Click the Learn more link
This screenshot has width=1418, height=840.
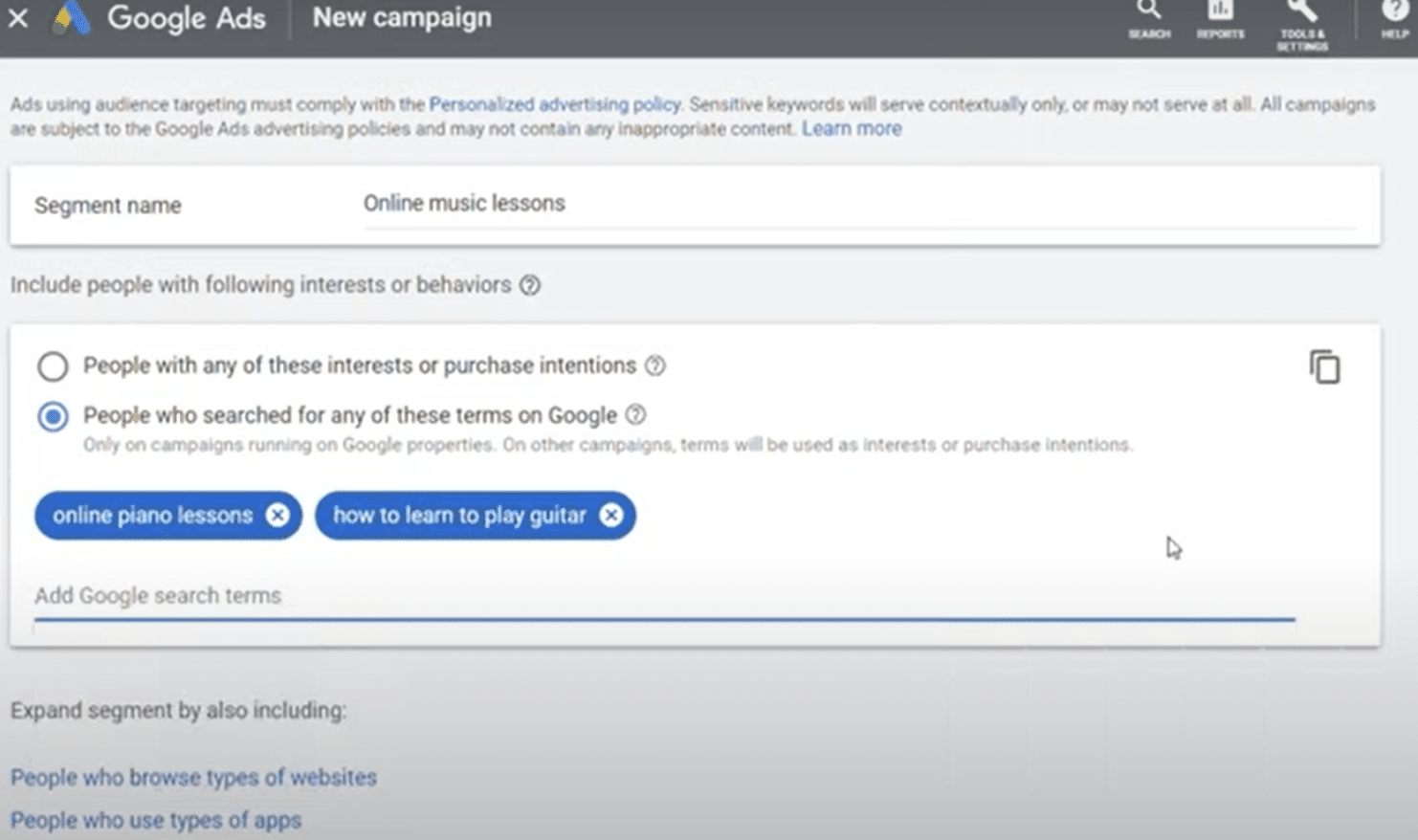(851, 129)
